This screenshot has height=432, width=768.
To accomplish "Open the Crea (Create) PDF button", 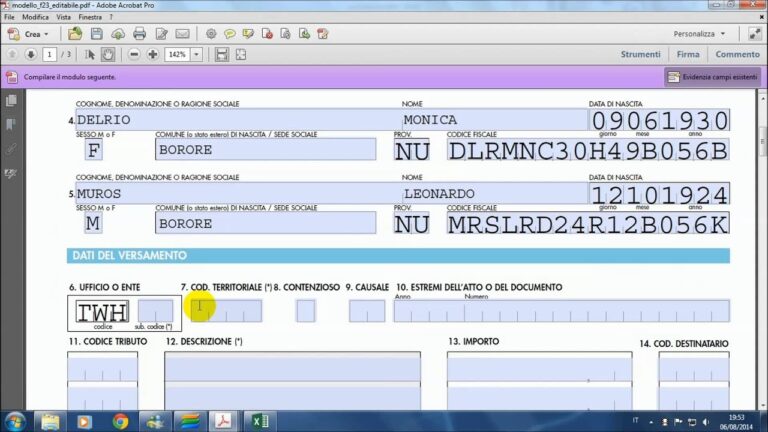I will click(x=28, y=34).
